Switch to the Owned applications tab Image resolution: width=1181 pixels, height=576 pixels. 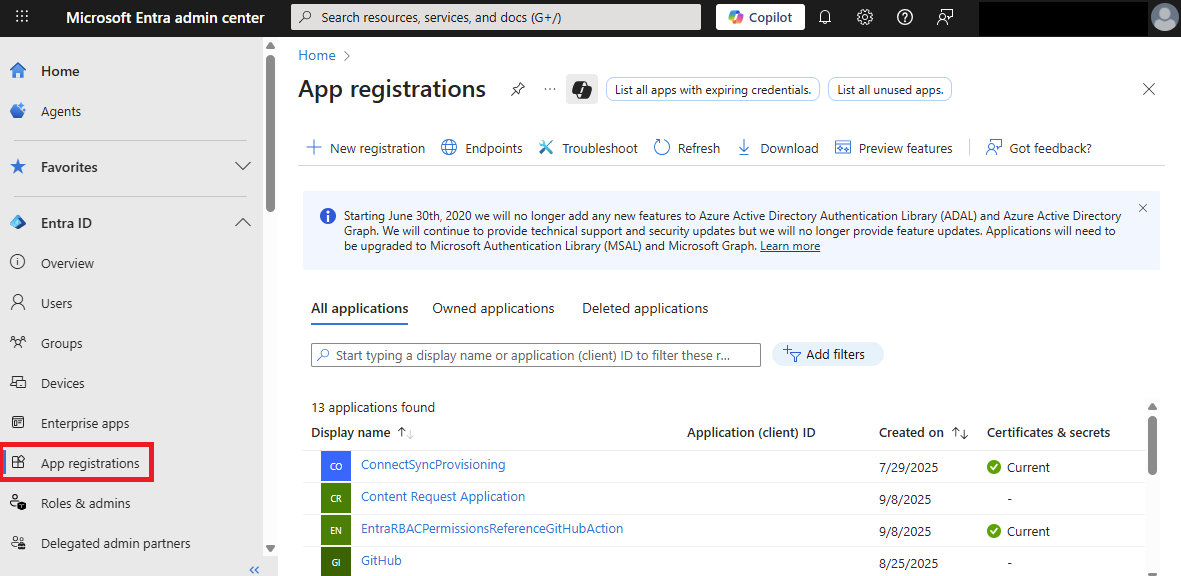pyautogui.click(x=493, y=308)
